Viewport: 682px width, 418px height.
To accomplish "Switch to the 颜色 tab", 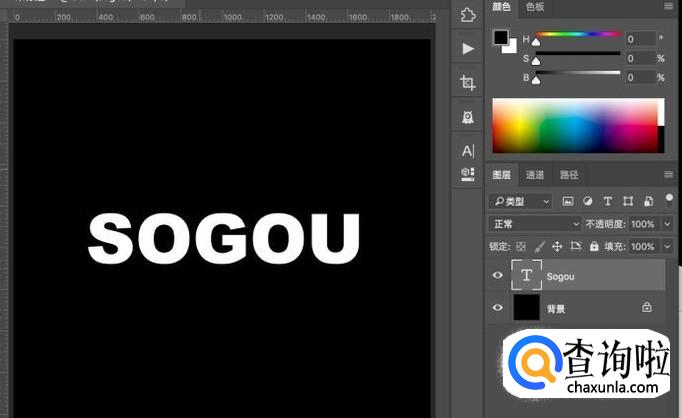I will [x=501, y=7].
